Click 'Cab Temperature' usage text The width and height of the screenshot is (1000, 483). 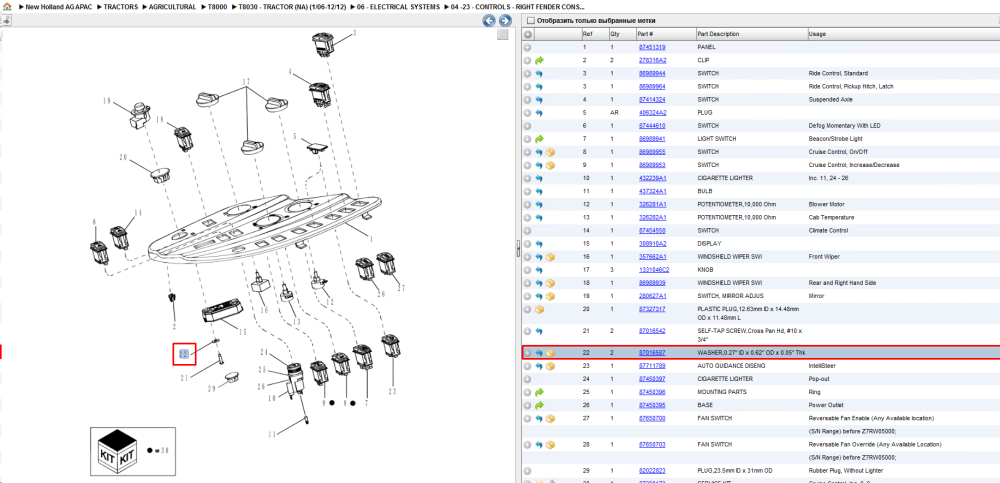click(x=829, y=218)
